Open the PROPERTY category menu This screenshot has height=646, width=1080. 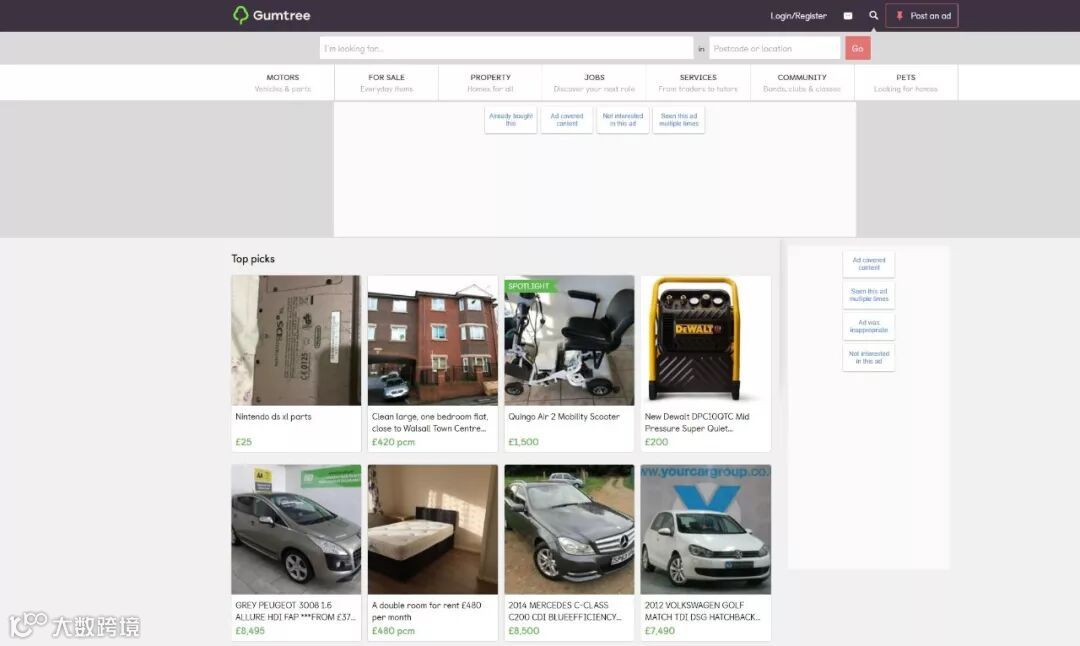pyautogui.click(x=490, y=83)
